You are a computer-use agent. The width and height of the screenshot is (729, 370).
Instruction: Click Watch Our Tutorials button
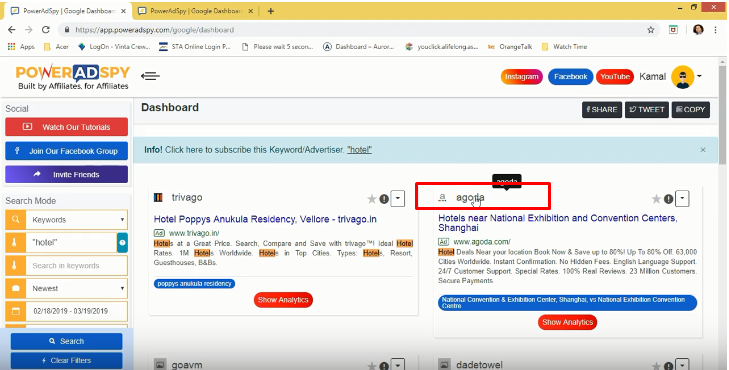(66, 127)
